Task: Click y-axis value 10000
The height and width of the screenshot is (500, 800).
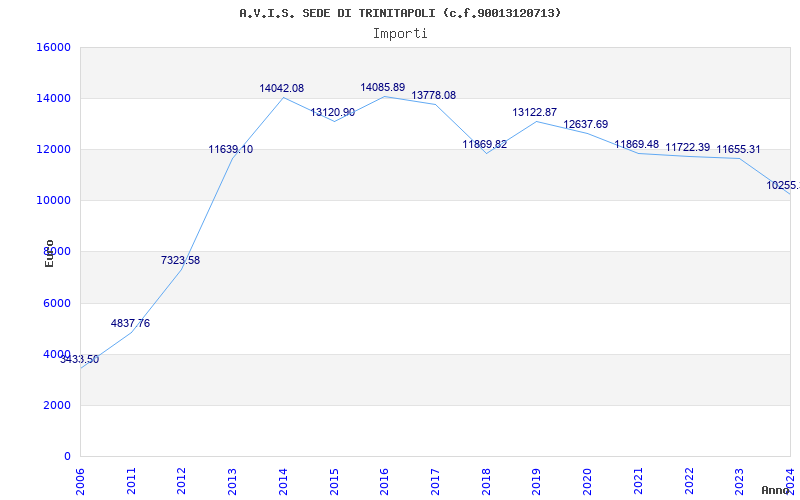Action: (x=53, y=201)
